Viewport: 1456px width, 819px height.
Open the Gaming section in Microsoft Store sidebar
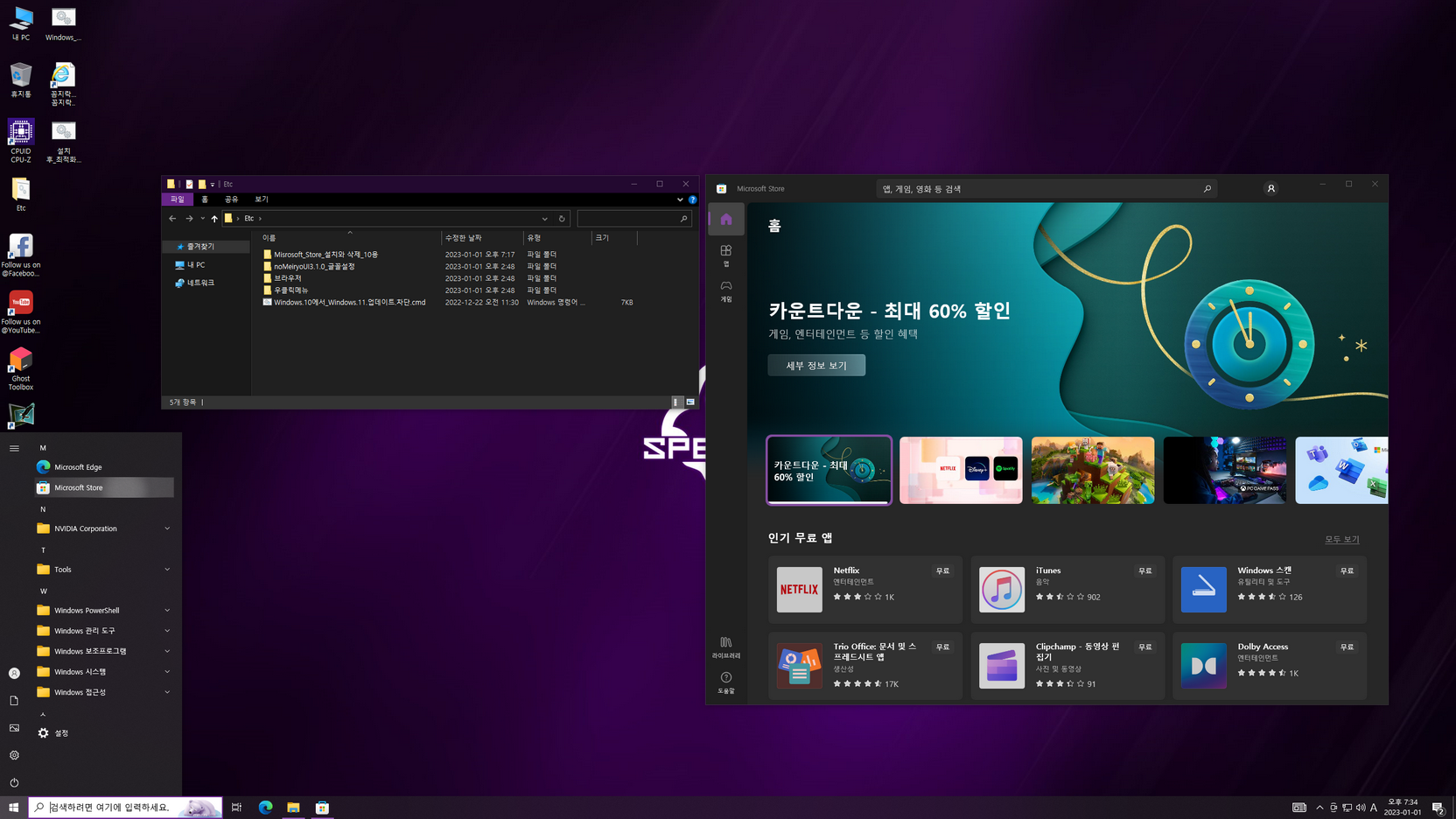click(726, 291)
